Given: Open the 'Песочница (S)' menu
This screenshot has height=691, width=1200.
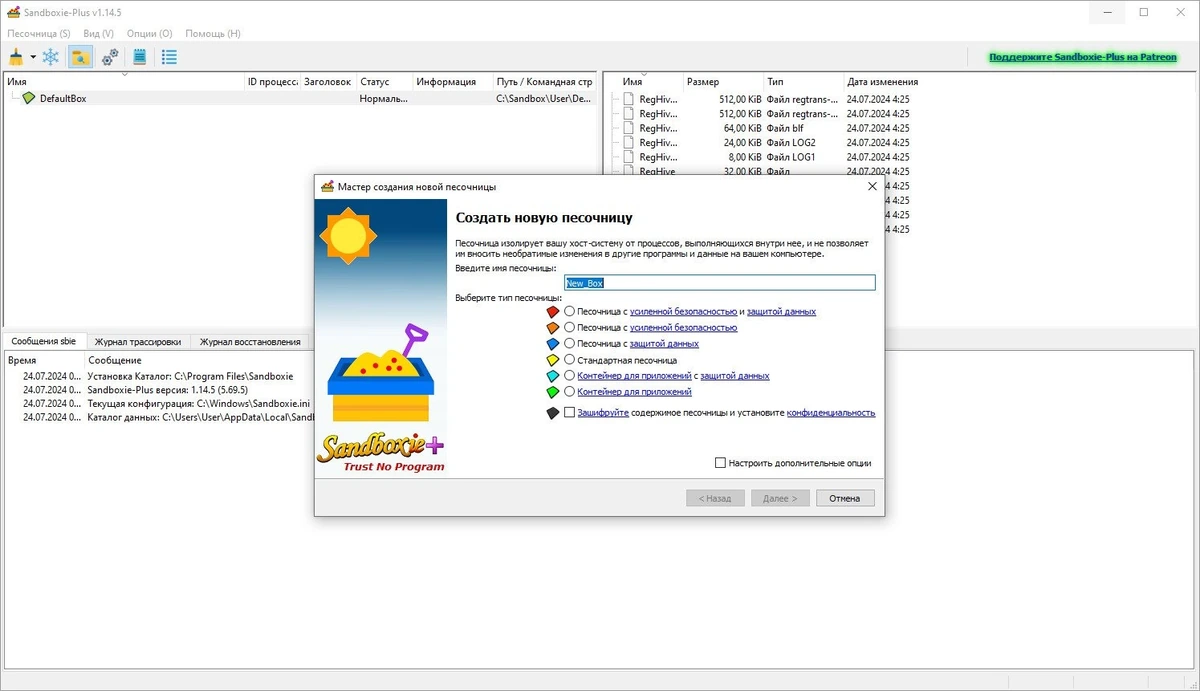Looking at the screenshot, I should 38,33.
